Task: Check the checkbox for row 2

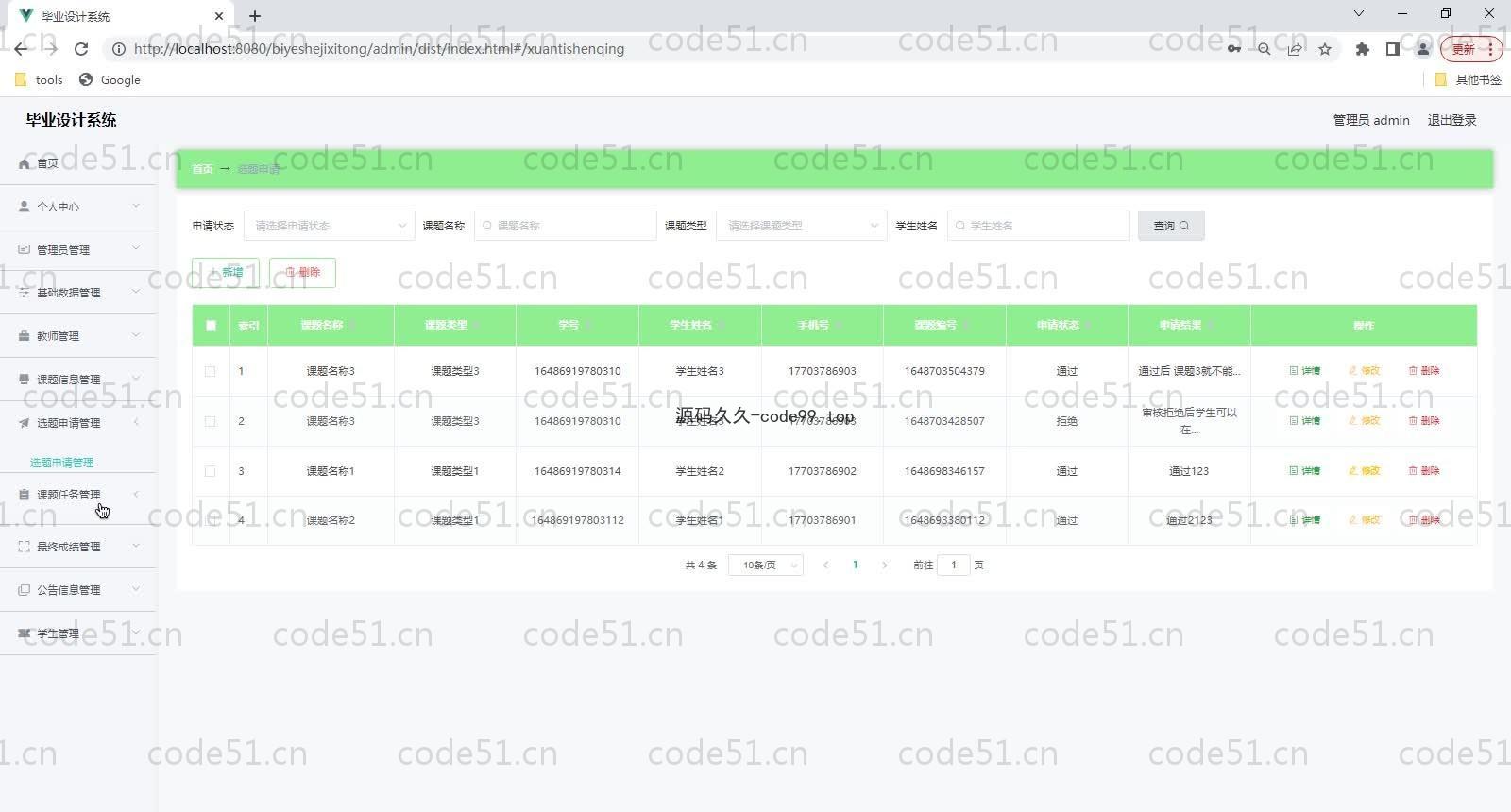Action: click(210, 421)
